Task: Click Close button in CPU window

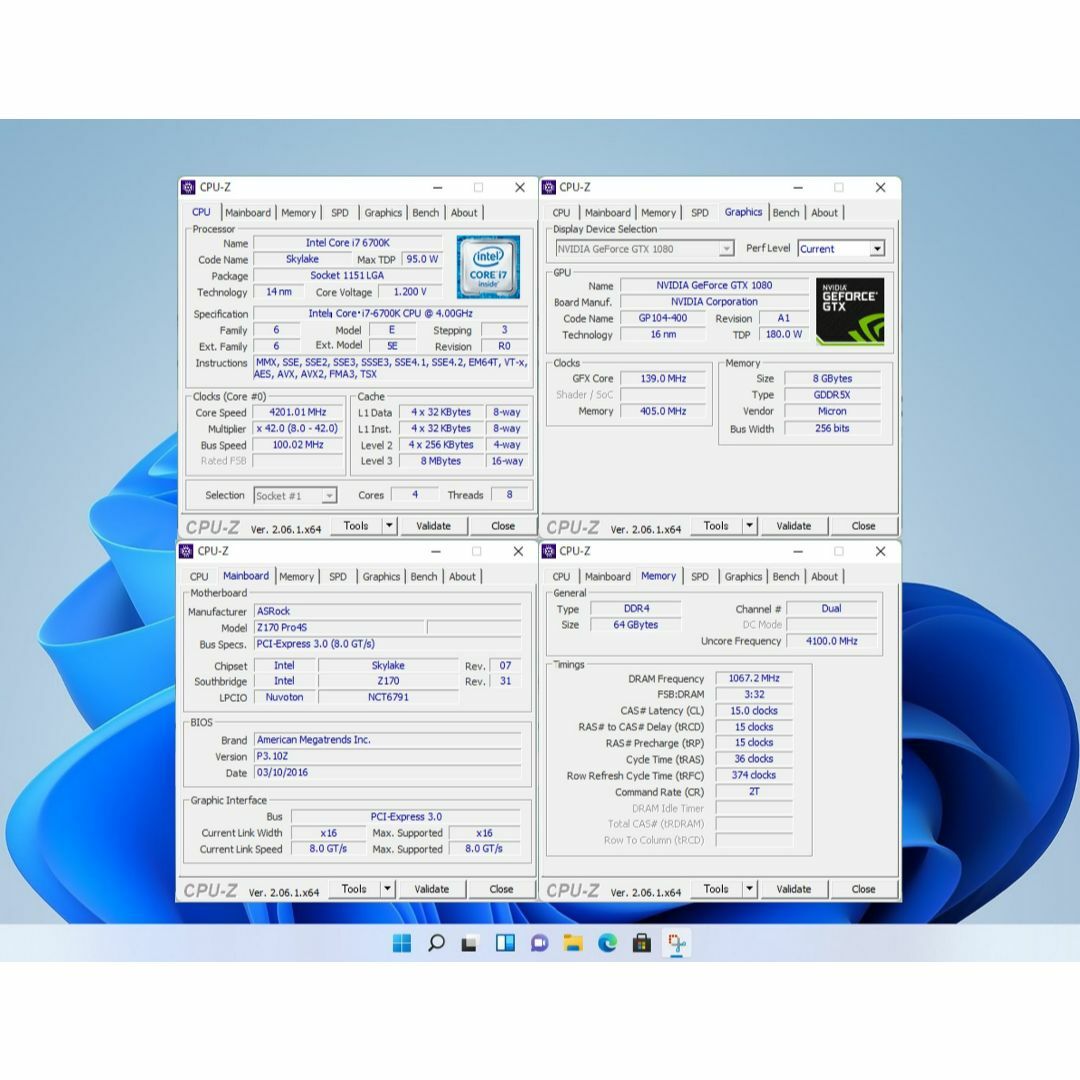Action: click(503, 526)
